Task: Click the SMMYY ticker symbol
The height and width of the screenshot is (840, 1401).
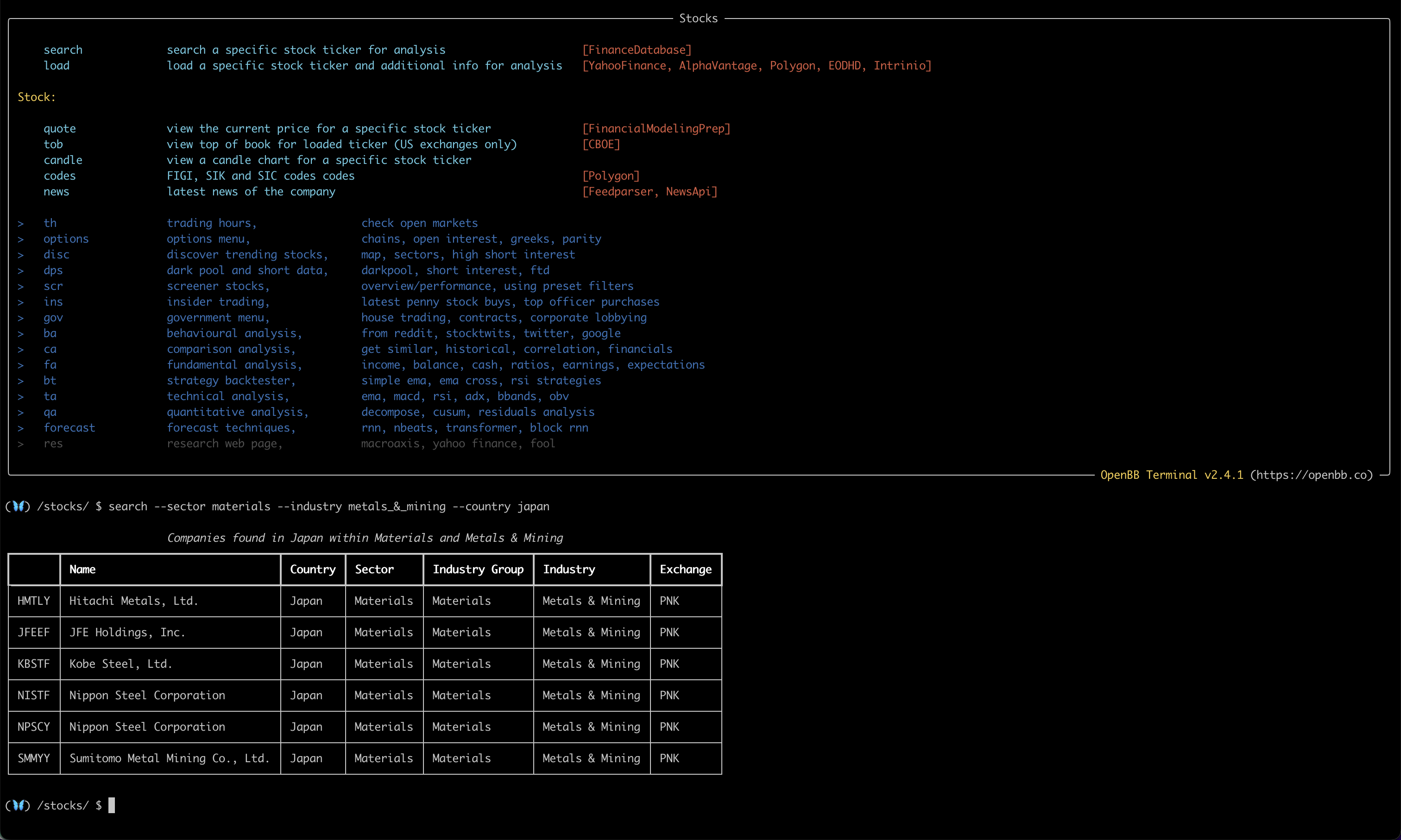Action: pyautogui.click(x=33, y=758)
